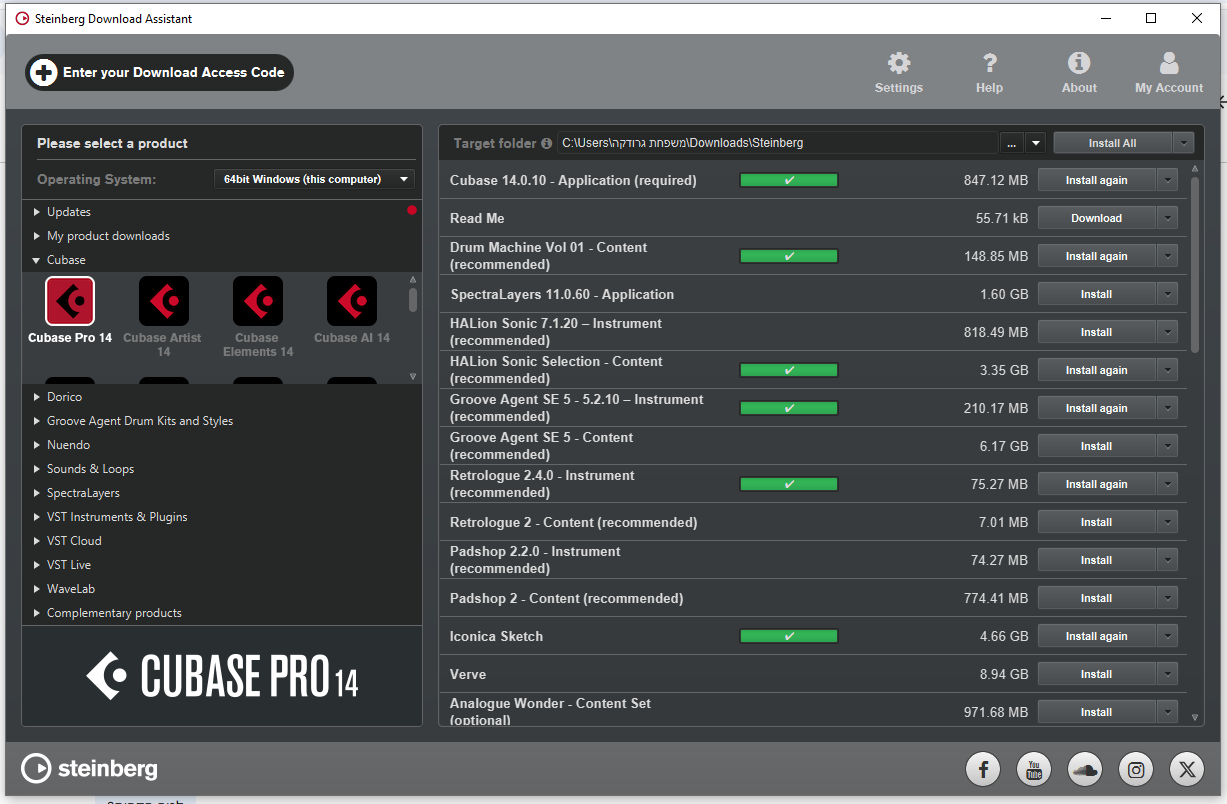Expand the VST Live category

[37, 565]
